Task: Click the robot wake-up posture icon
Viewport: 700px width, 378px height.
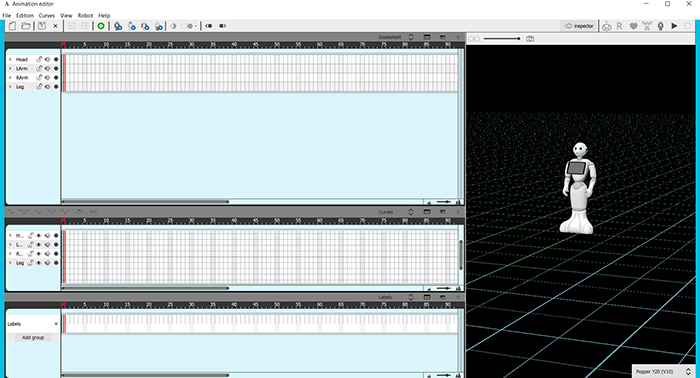Action: pos(647,26)
